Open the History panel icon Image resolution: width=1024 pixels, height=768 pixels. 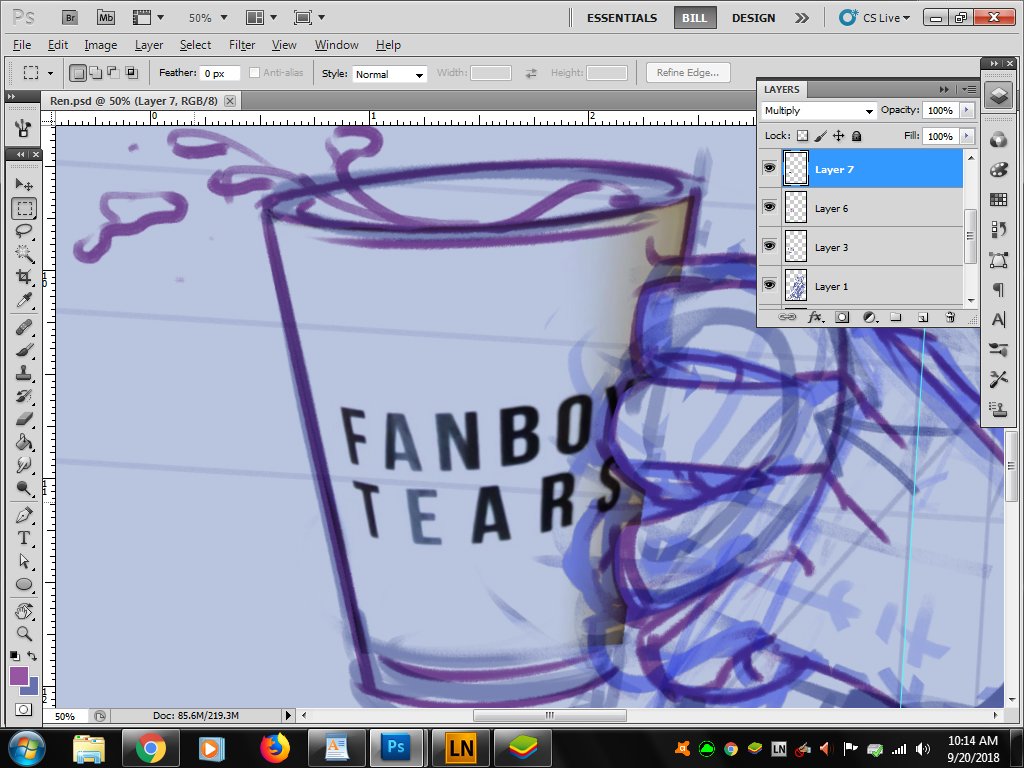click(999, 229)
